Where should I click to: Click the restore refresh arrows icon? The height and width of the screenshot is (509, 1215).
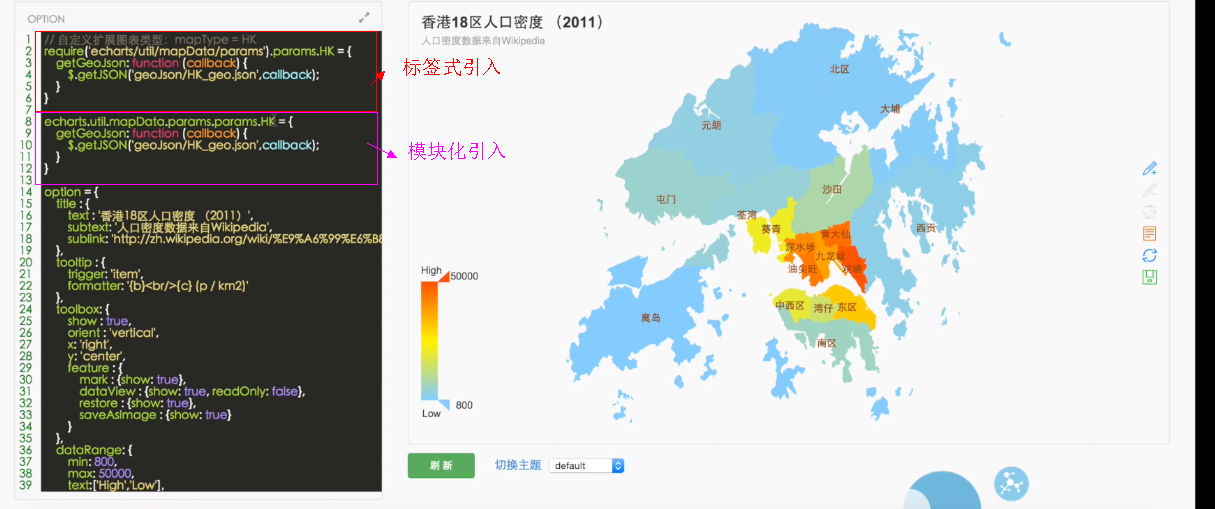pos(1150,255)
